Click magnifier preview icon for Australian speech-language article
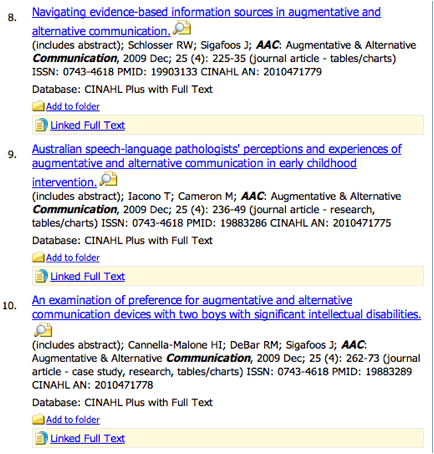 (109, 179)
